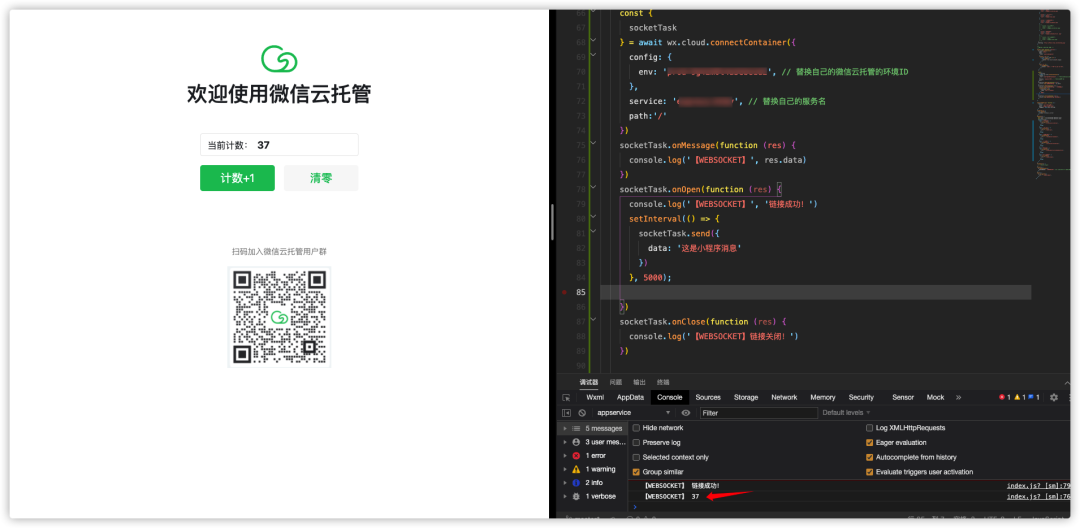Click the console Filter input field
Screen dimensions: 1080x528
click(x=758, y=413)
